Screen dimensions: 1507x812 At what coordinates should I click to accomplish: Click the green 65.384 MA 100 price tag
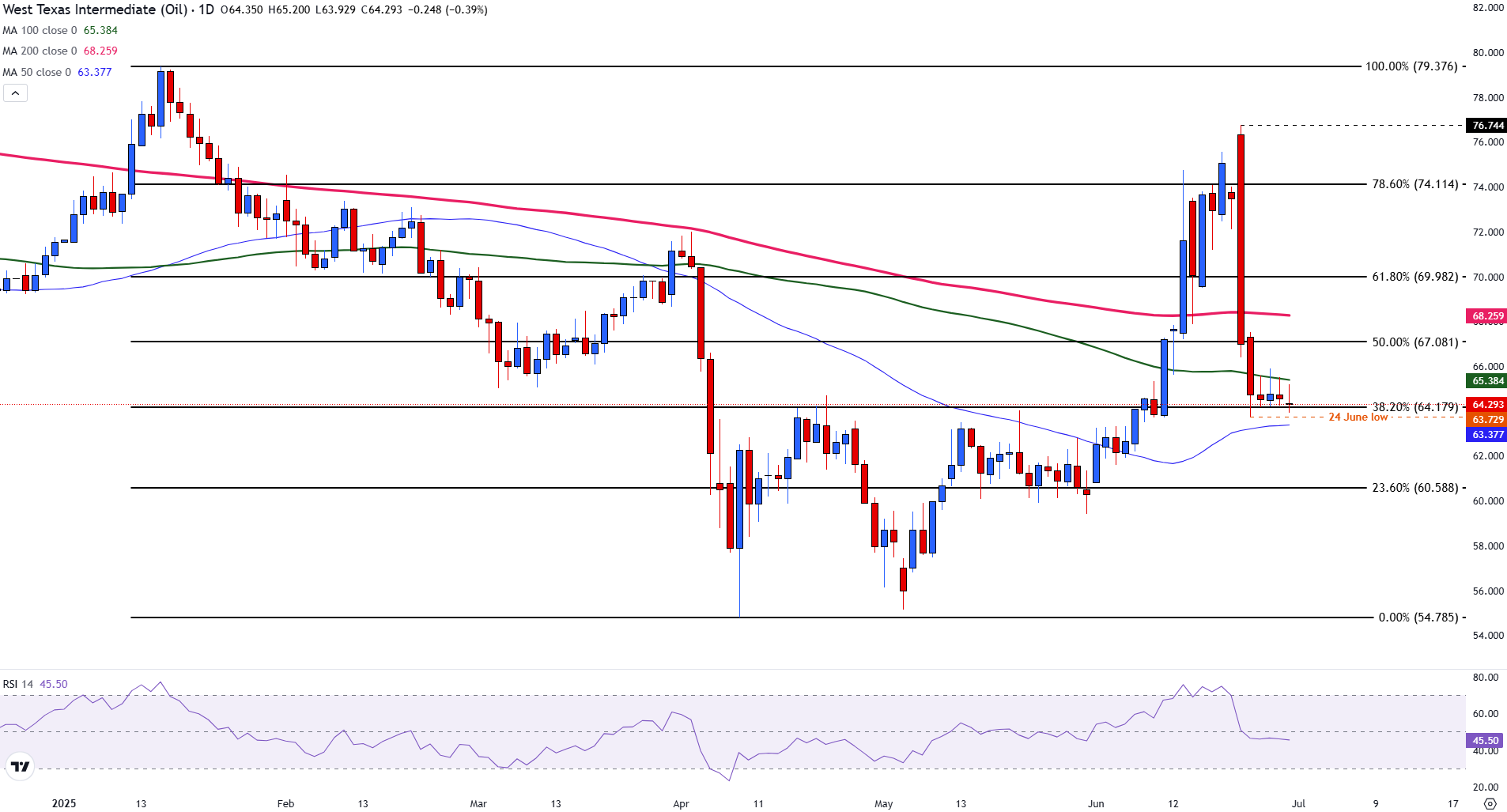coord(1487,381)
